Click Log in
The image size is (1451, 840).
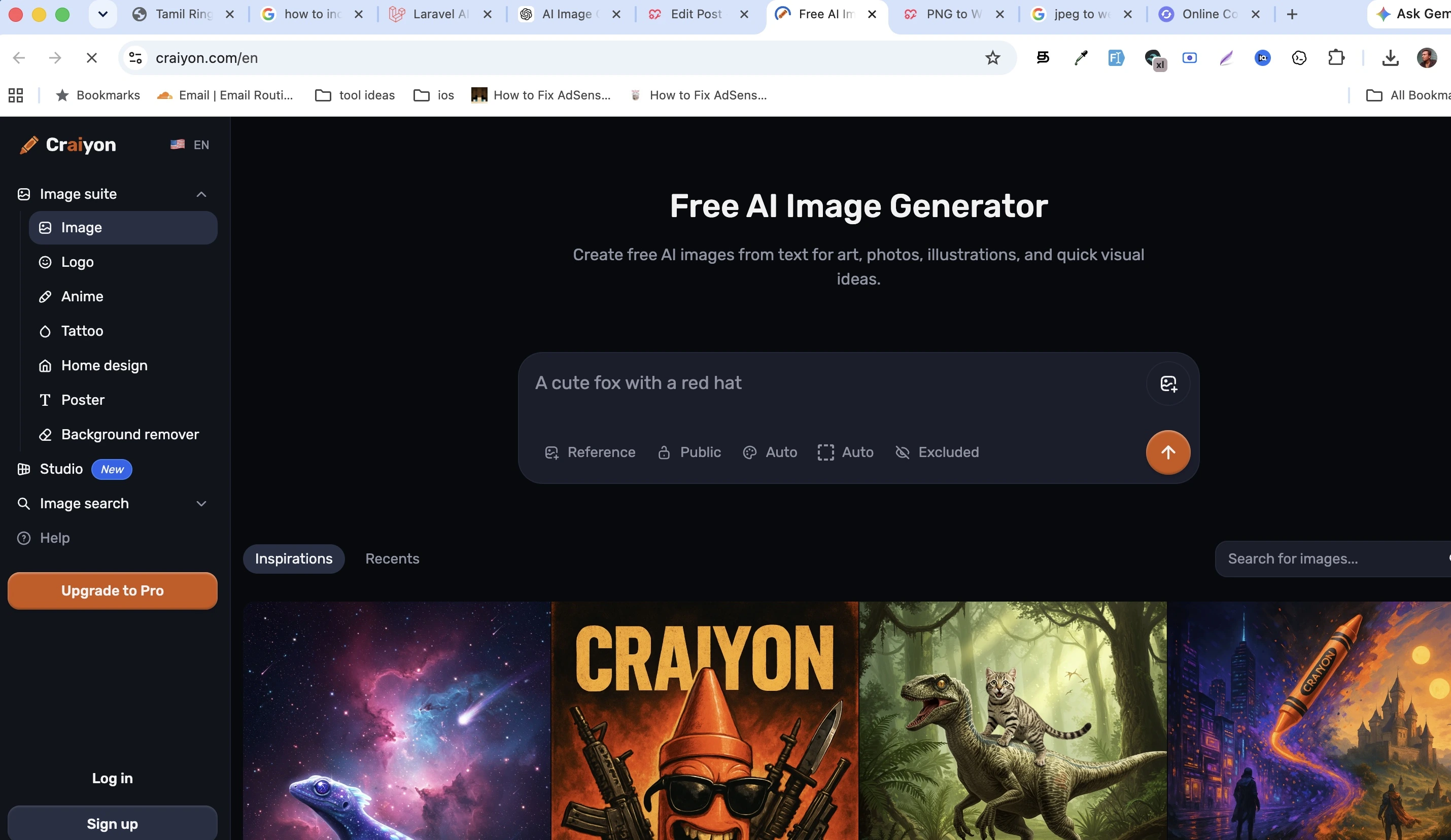coord(112,779)
